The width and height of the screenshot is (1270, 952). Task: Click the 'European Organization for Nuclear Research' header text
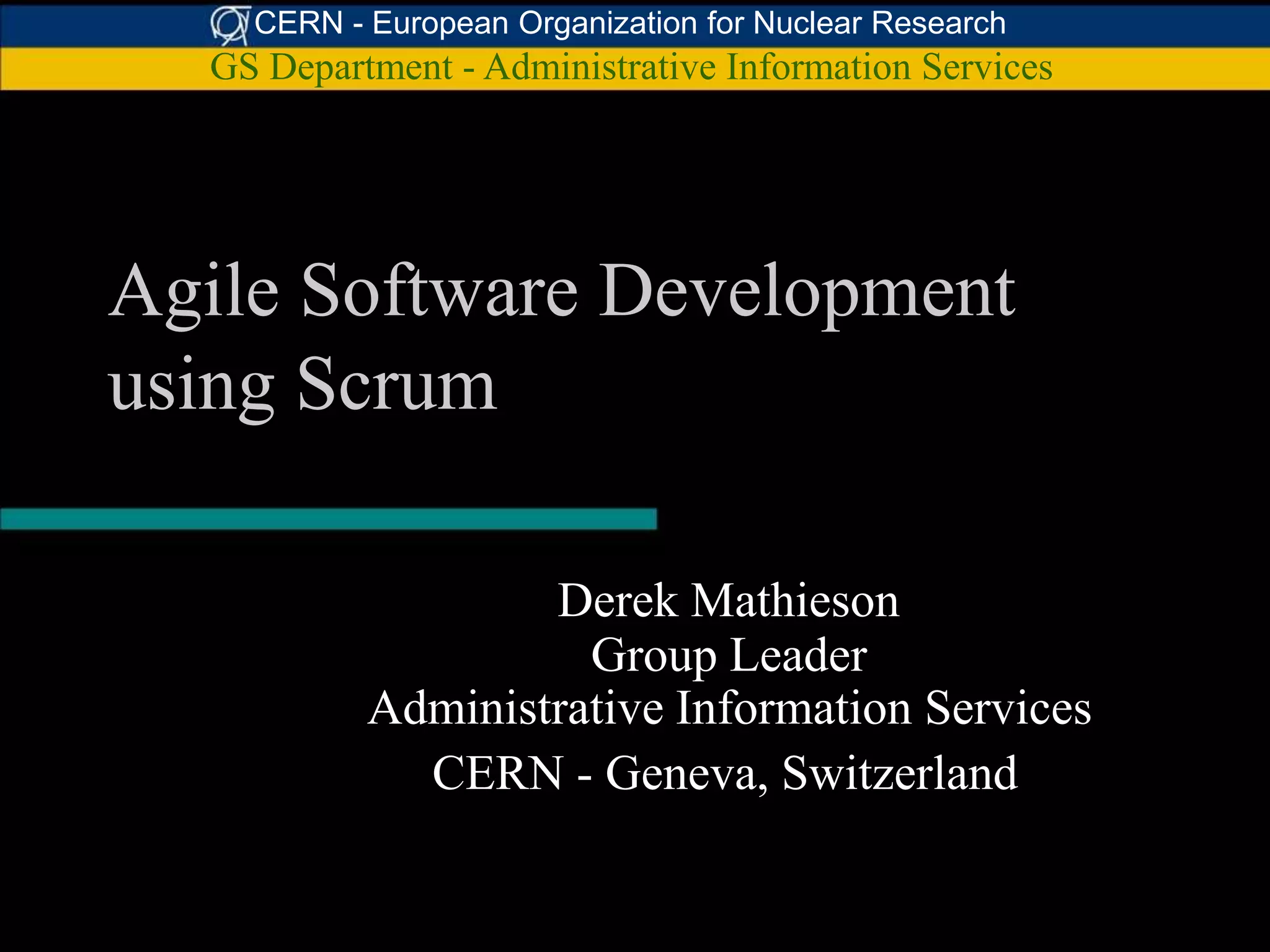pyautogui.click(x=688, y=24)
